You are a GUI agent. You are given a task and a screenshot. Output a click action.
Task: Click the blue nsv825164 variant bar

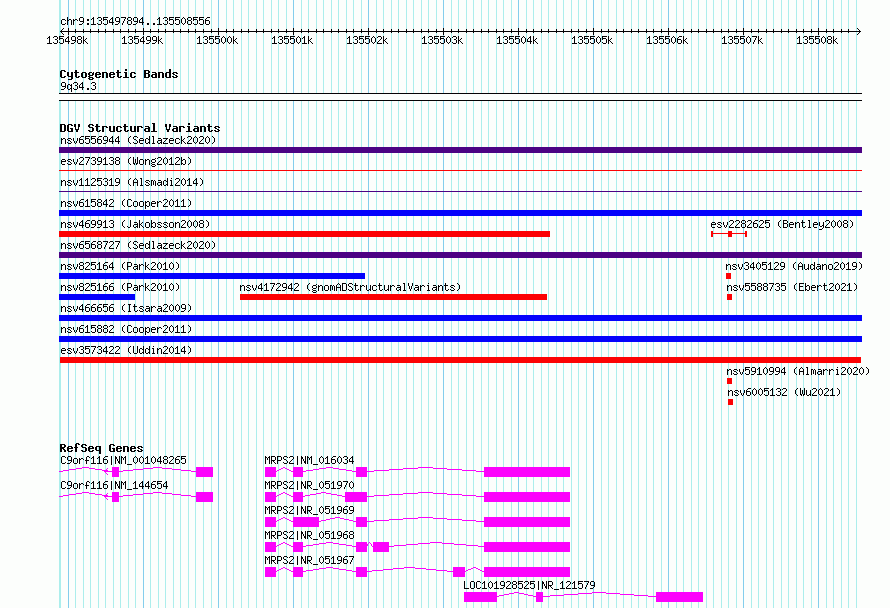tap(212, 276)
